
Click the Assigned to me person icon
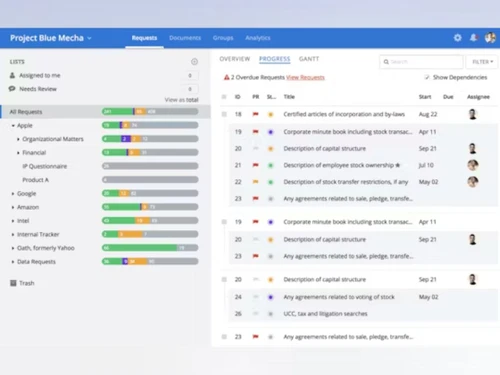tap(12, 75)
